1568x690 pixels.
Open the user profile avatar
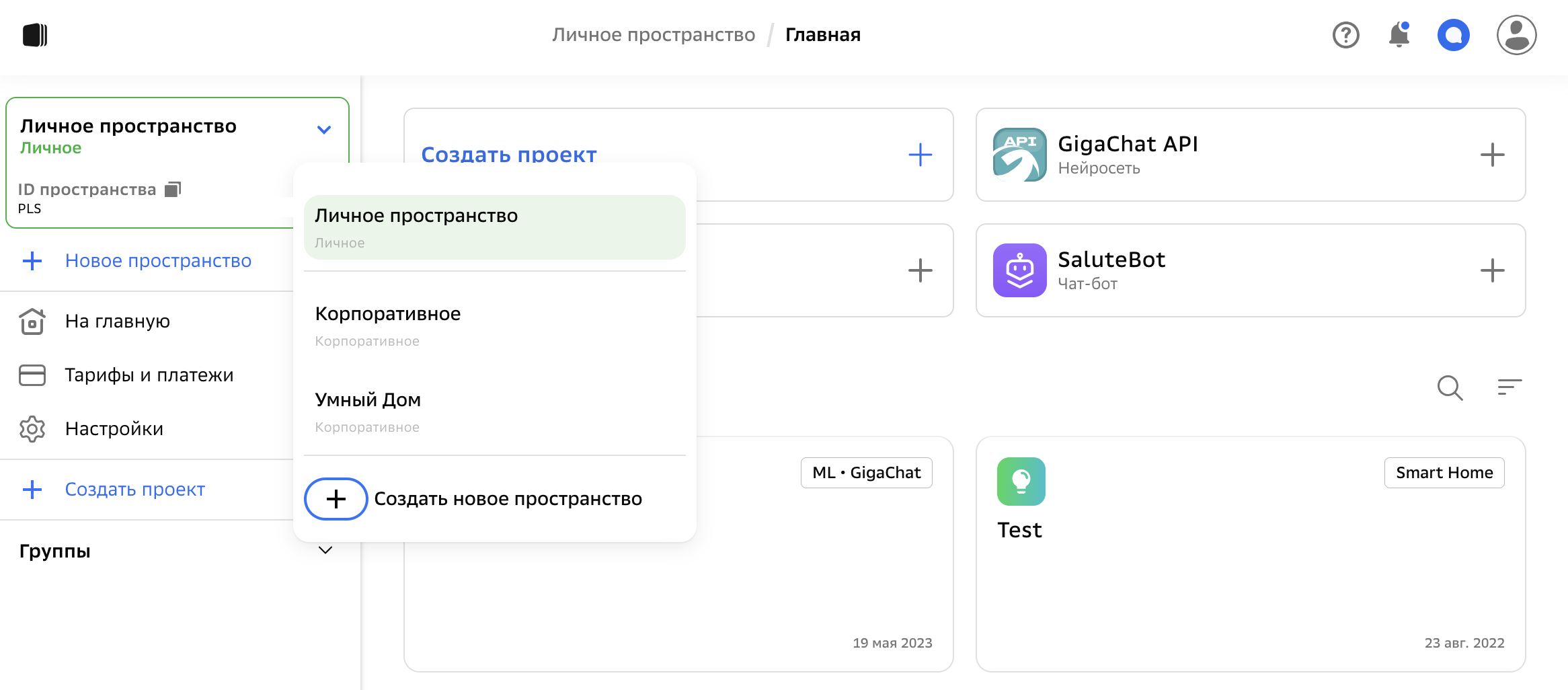click(1516, 35)
